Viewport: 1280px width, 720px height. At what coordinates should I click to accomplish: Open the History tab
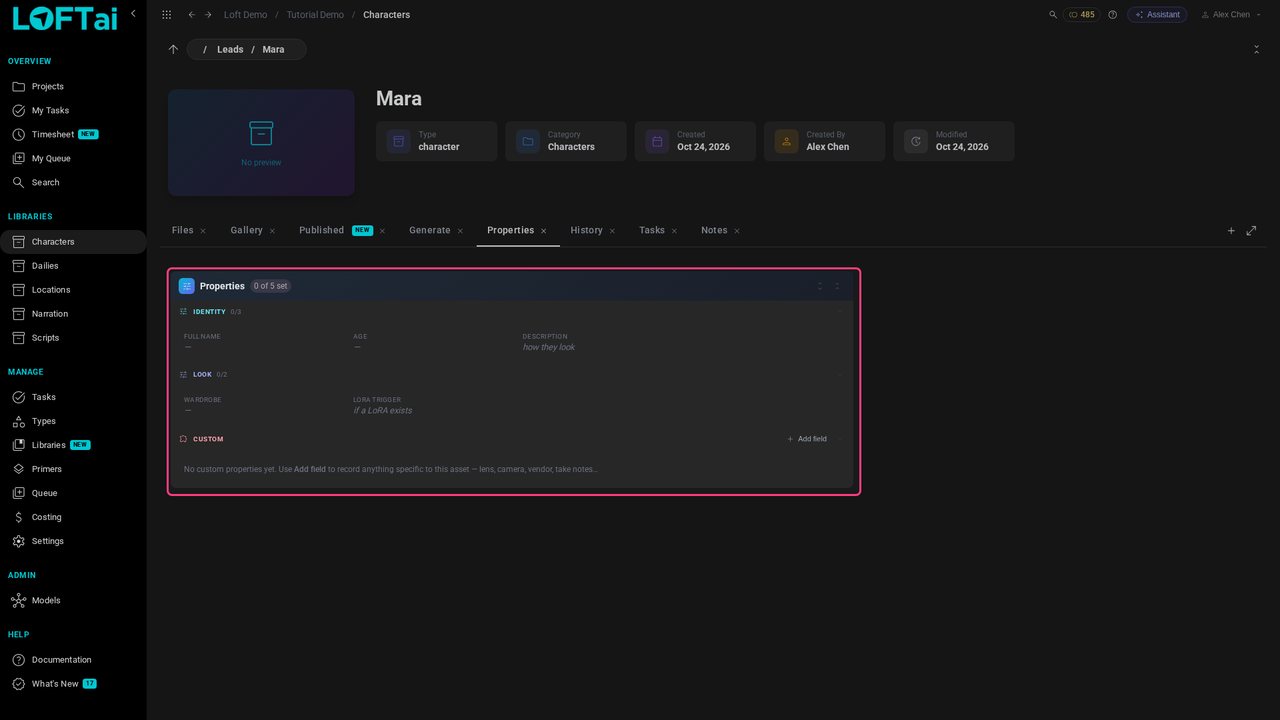[587, 231]
